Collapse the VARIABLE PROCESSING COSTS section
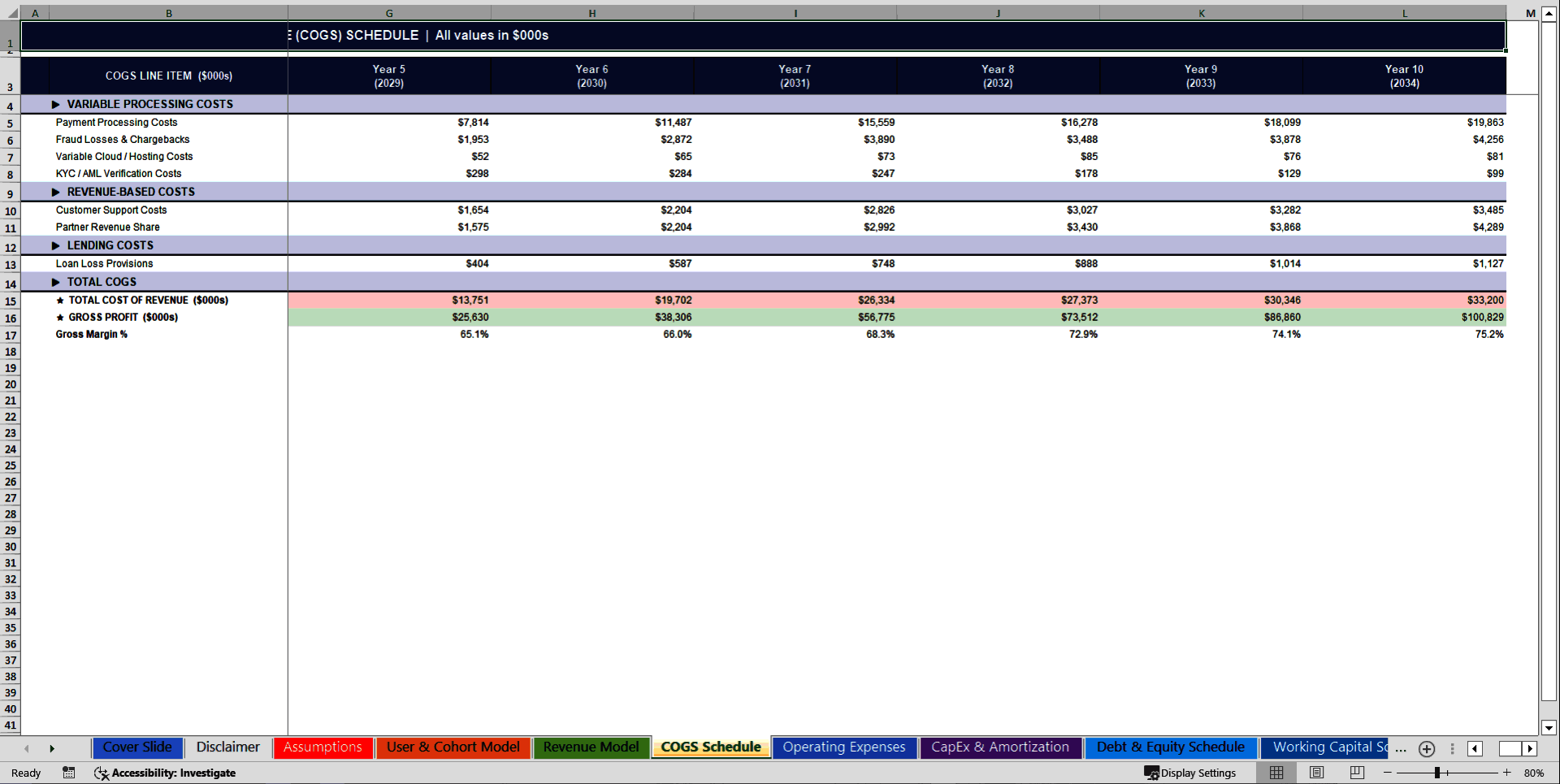 click(55, 104)
